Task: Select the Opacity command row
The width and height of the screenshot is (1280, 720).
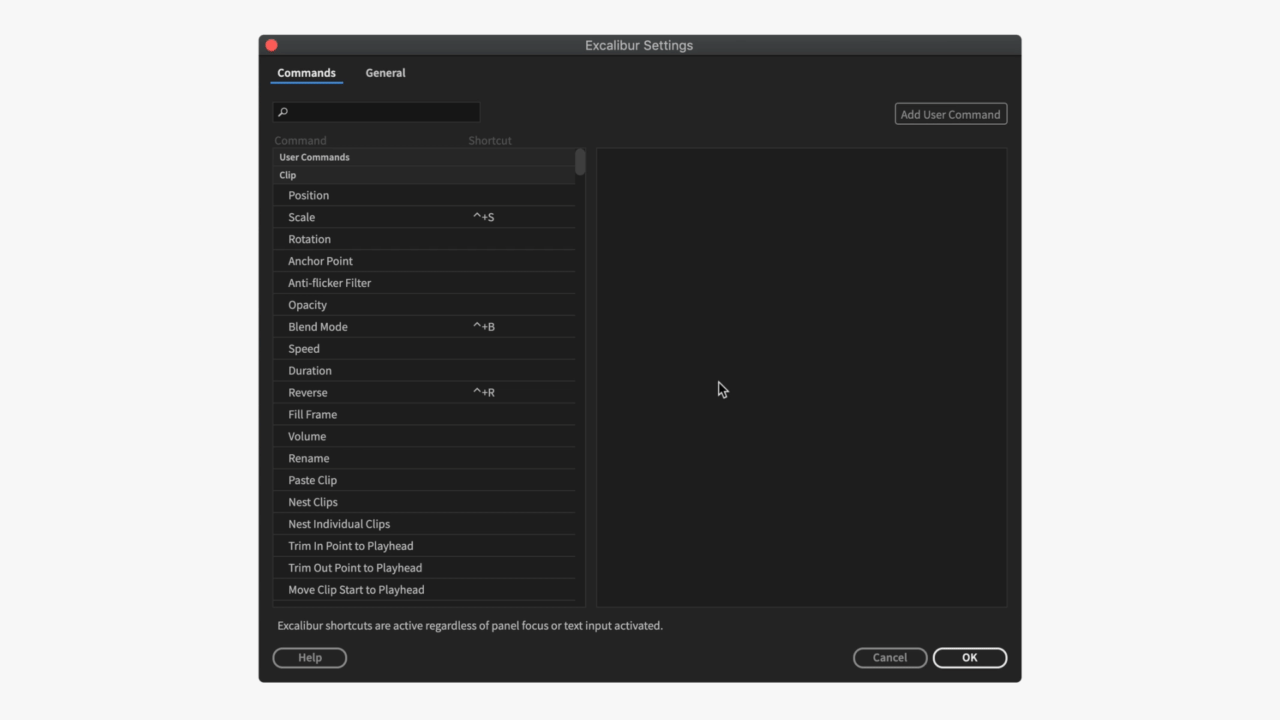Action: [x=424, y=305]
